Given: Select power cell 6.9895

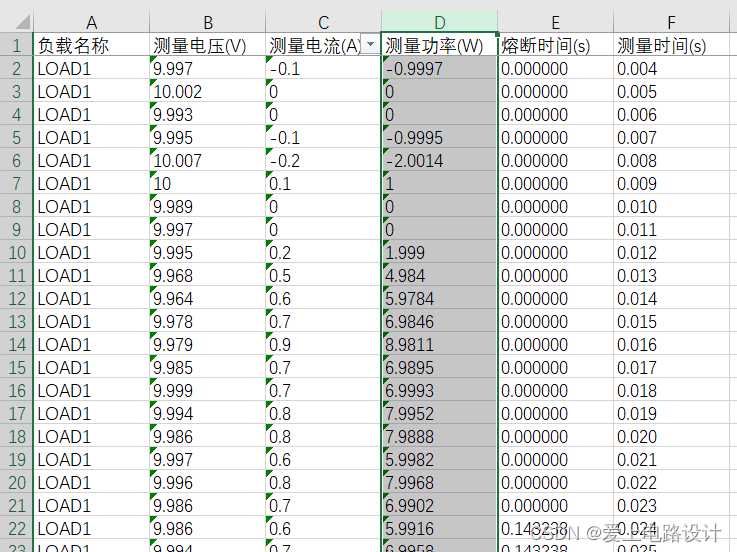Looking at the screenshot, I should pos(439,367).
